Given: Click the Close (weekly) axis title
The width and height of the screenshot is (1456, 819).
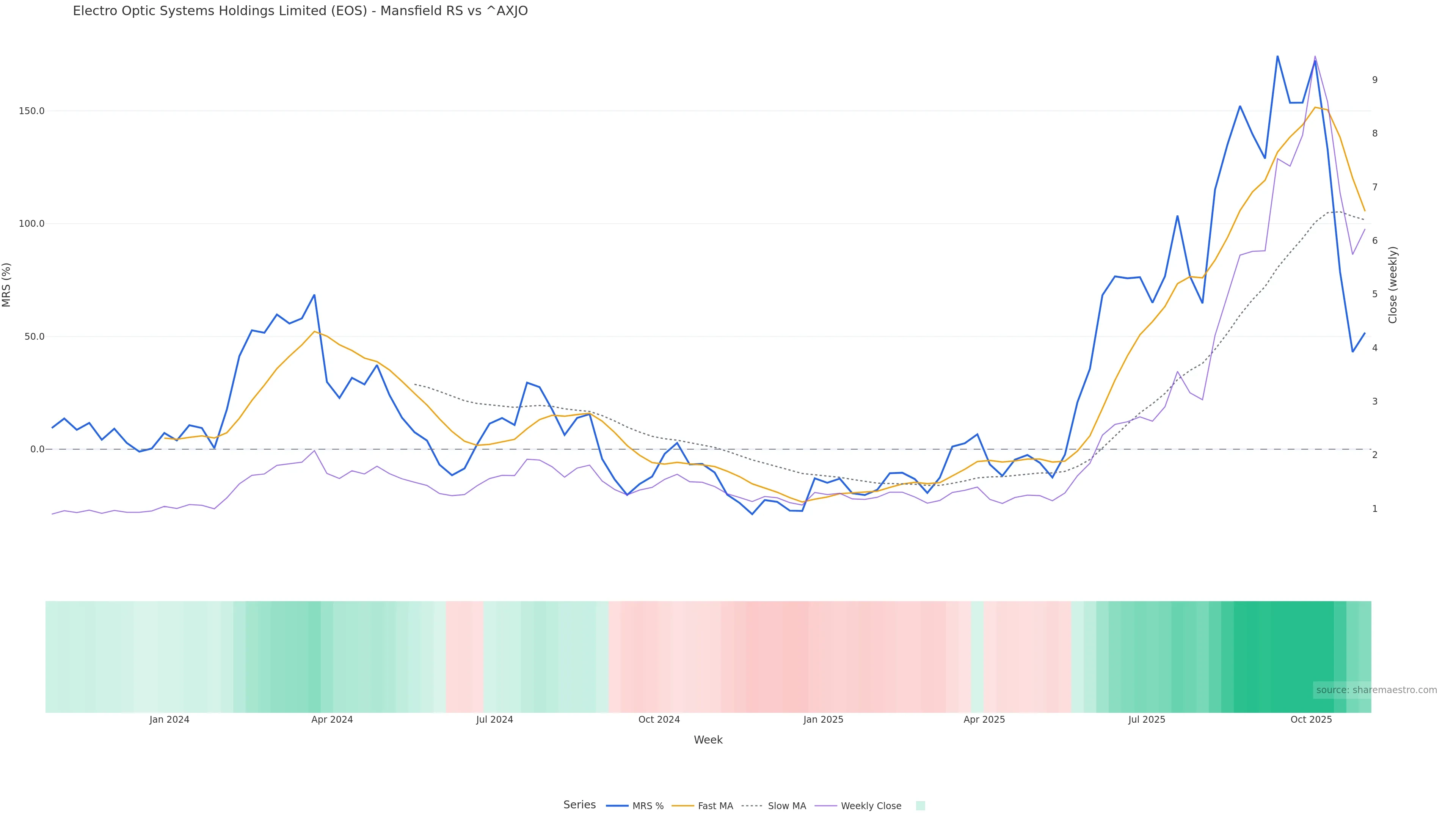Looking at the screenshot, I should [1393, 285].
